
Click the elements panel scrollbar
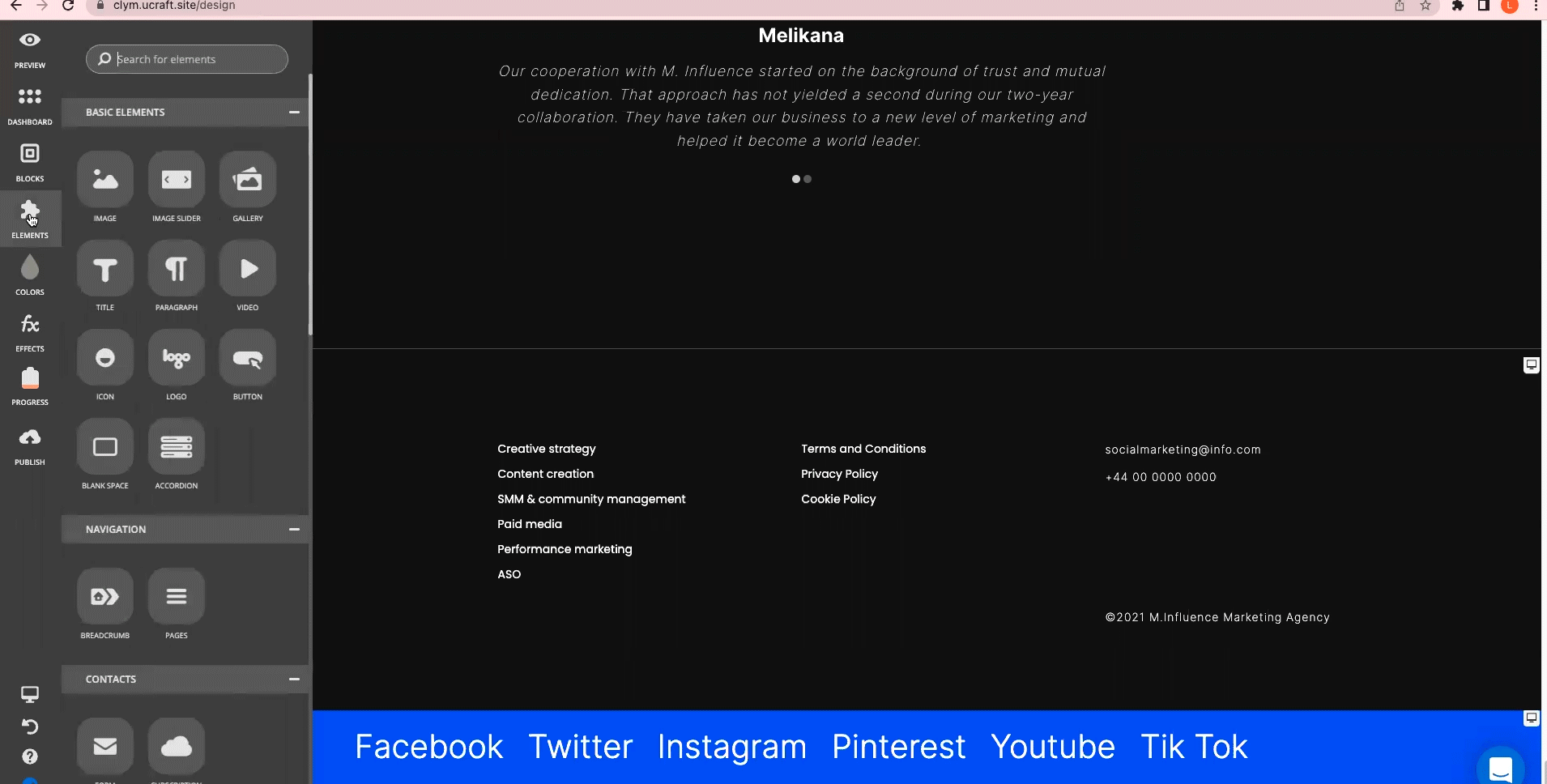coord(310,204)
